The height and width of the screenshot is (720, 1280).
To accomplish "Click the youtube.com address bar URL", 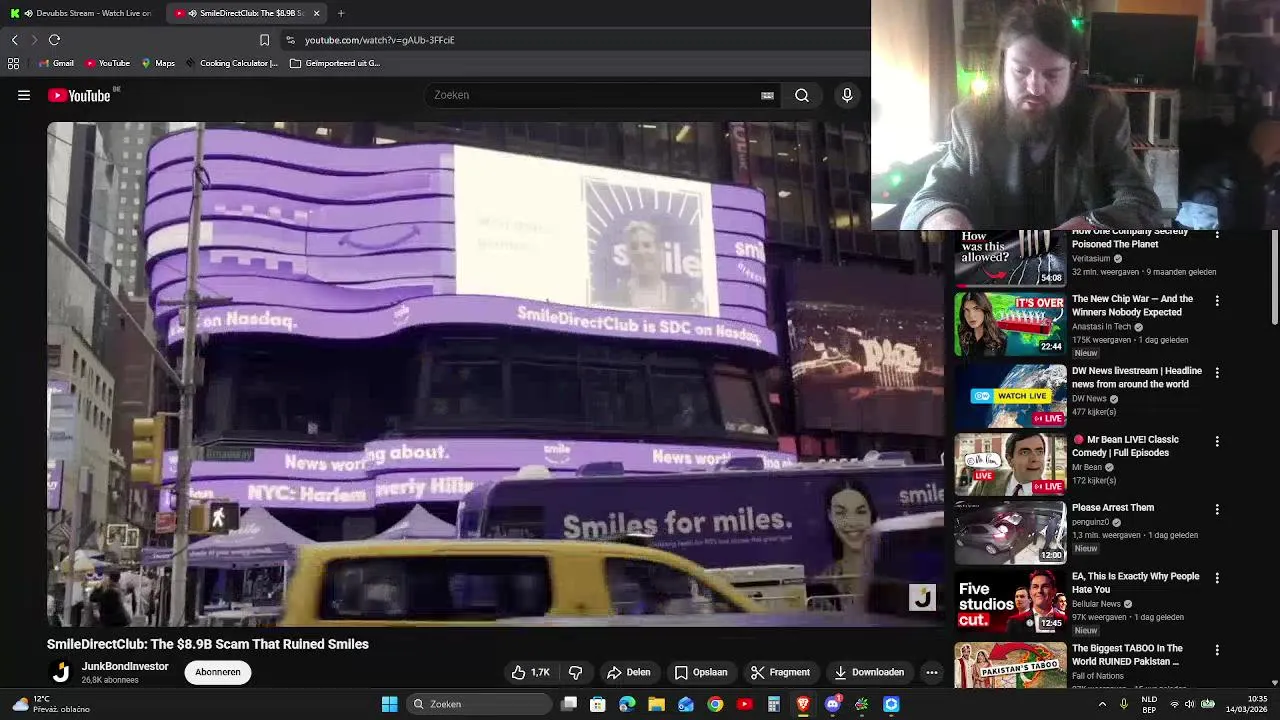I will 379,40.
